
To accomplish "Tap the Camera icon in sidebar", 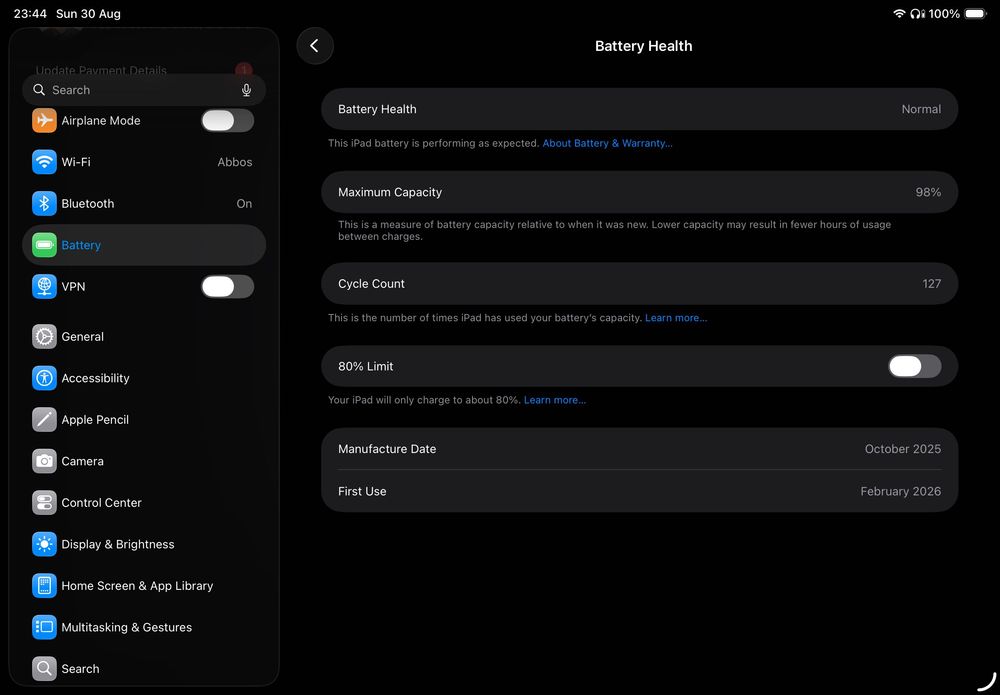I will click(x=44, y=461).
